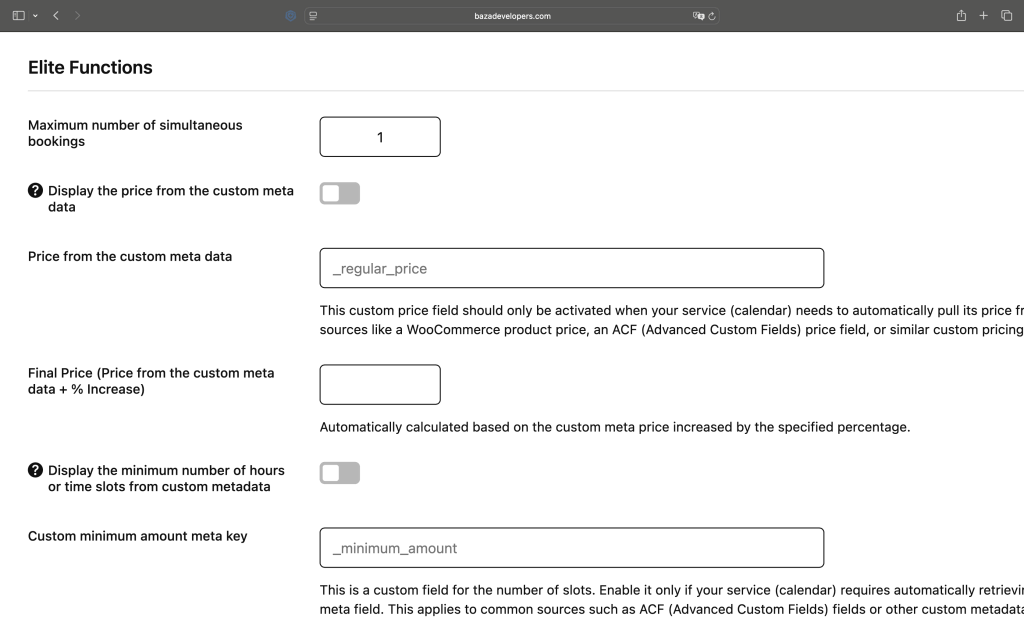This screenshot has width=1024, height=640.
Task: Click the 'Custom minimum amount meta key' label
Action: tap(138, 536)
